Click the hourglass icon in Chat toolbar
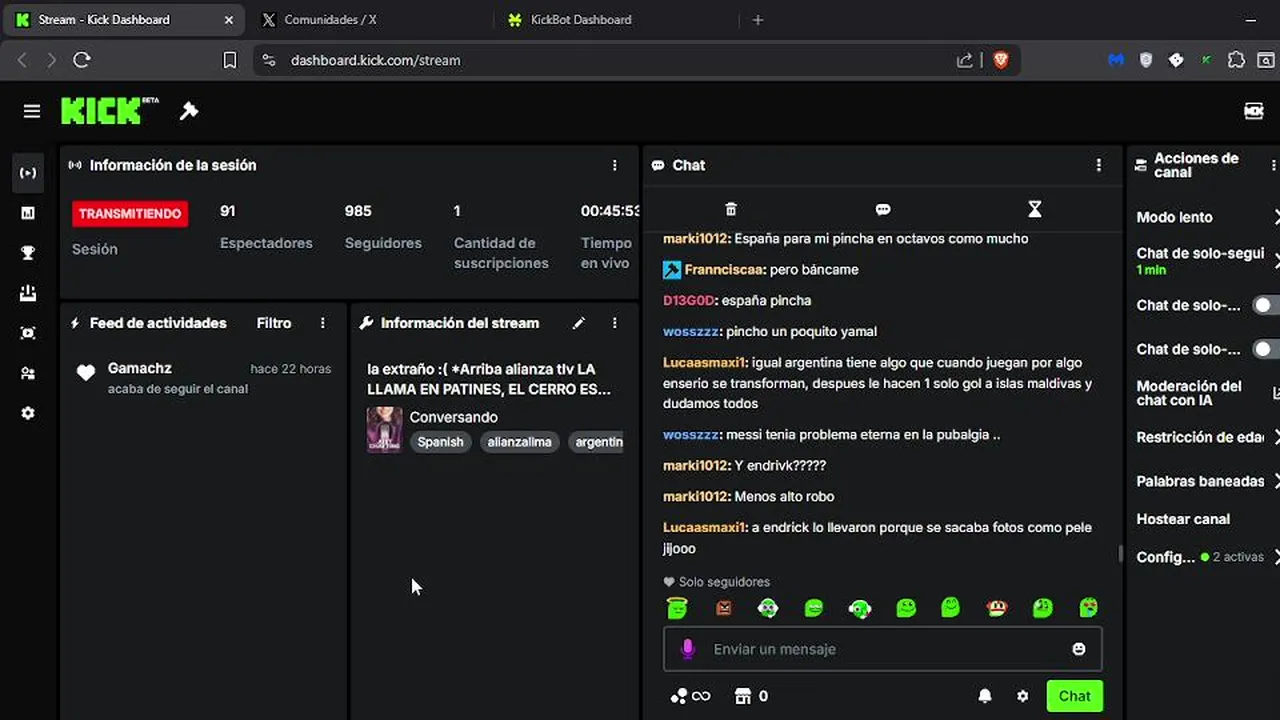This screenshot has height=720, width=1280. (1035, 209)
